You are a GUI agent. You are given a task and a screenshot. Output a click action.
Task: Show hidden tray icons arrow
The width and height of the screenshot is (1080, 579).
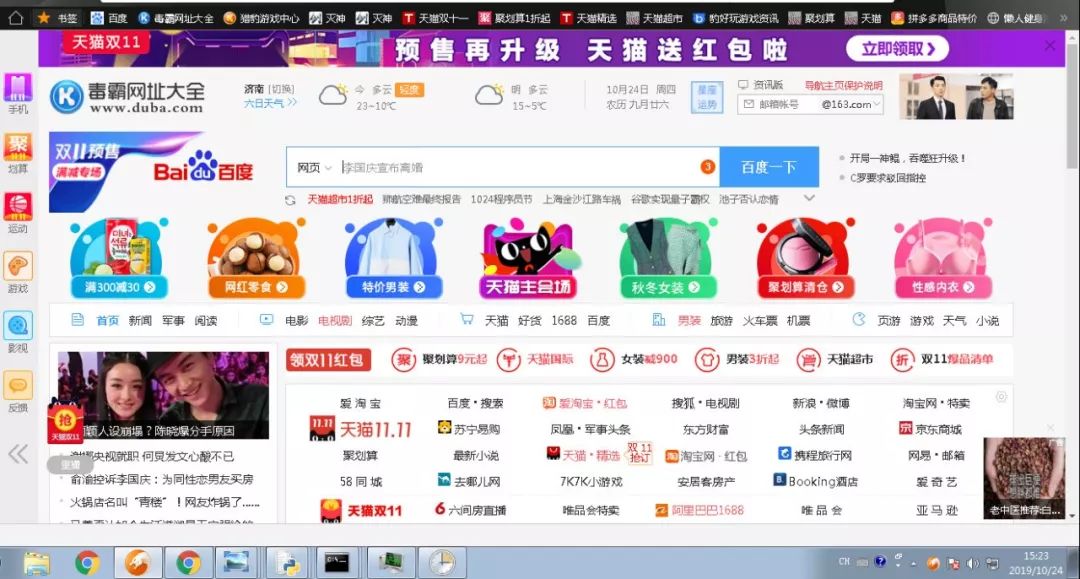[914, 563]
